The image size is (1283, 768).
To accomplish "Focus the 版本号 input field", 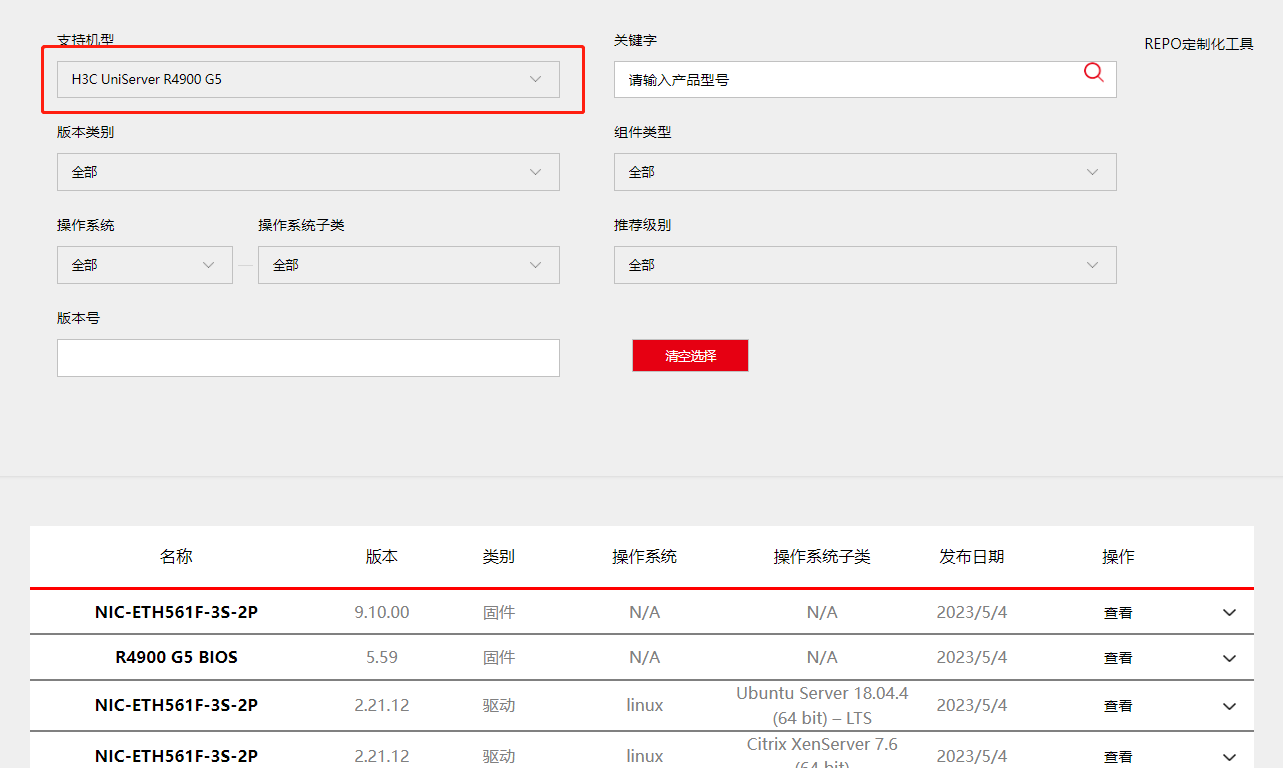I will click(x=308, y=358).
